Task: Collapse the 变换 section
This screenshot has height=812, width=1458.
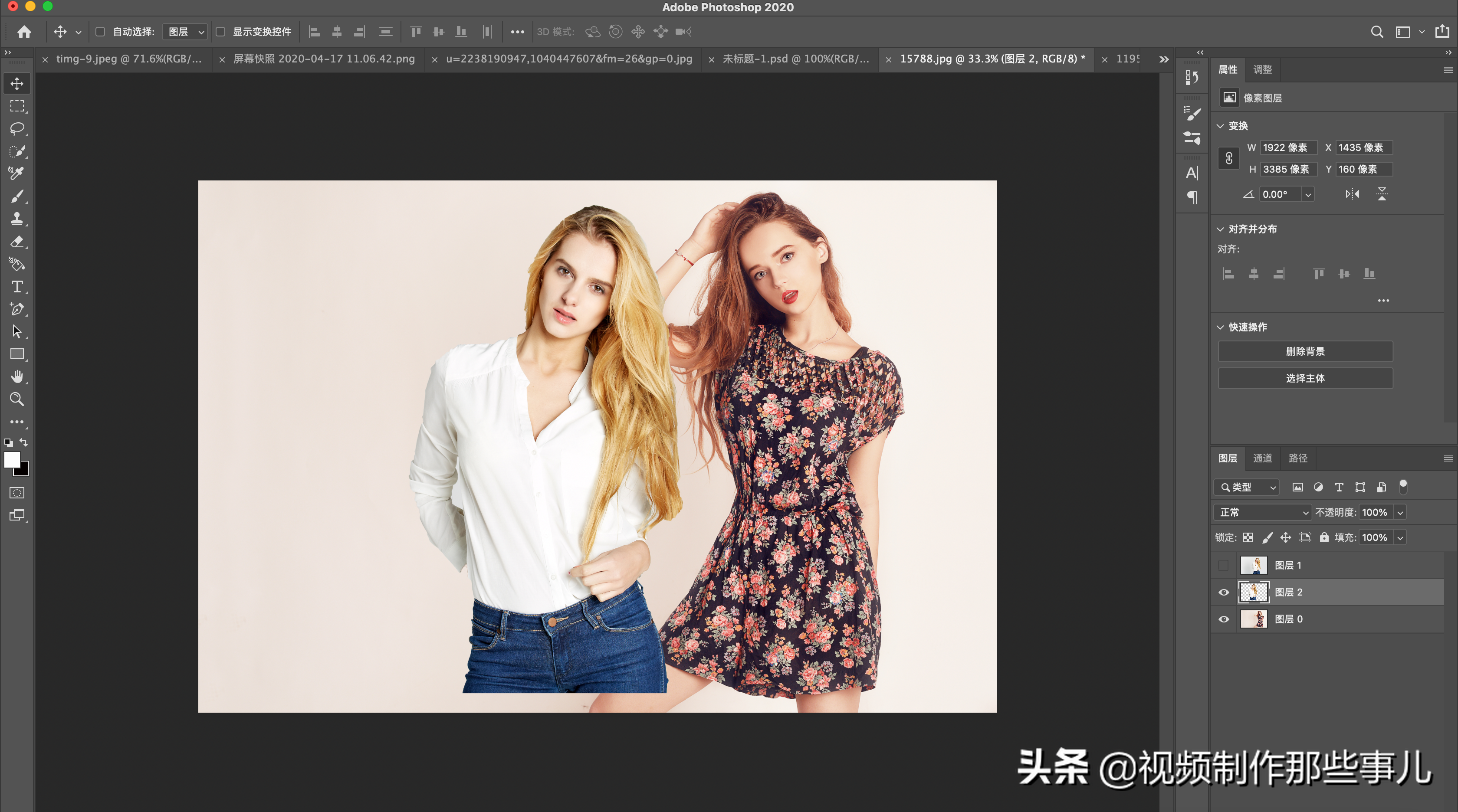Action: [x=1220, y=126]
